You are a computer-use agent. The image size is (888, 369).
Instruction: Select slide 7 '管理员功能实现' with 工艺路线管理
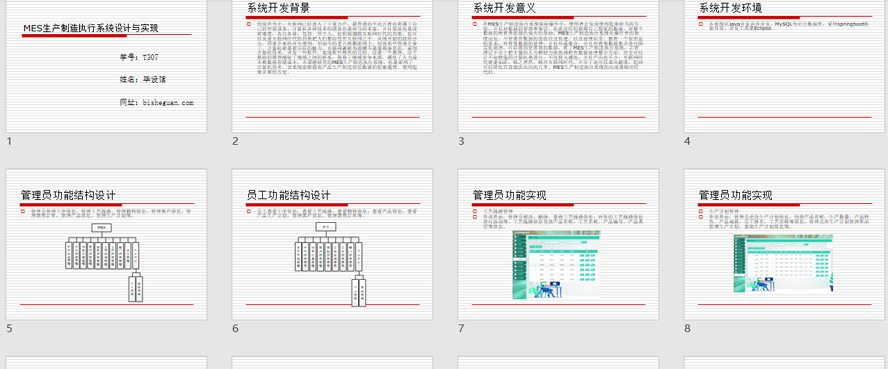click(x=558, y=244)
